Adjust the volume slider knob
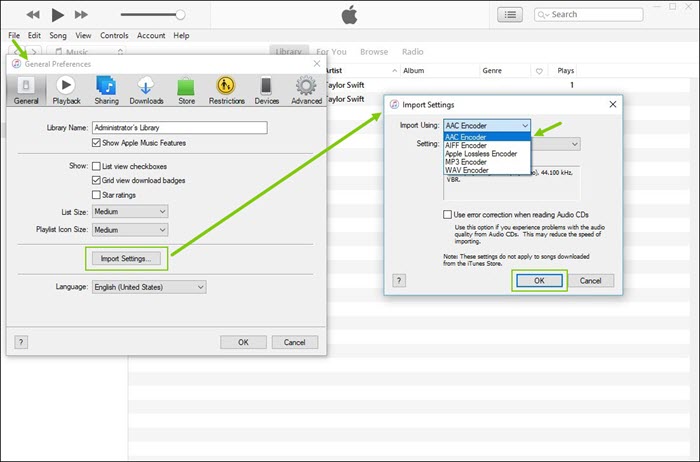This screenshot has width=700, height=462. coord(180,15)
